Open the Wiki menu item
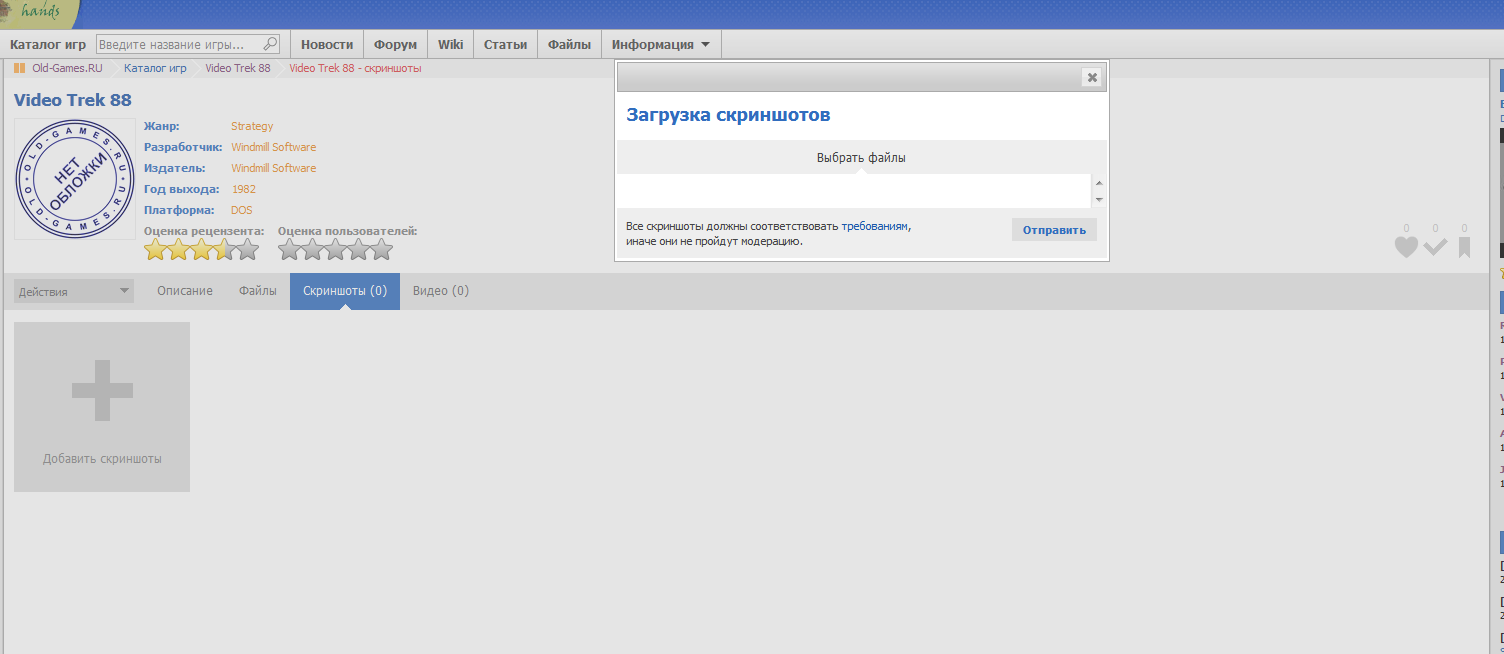The width and height of the screenshot is (1504, 654). coord(450,44)
